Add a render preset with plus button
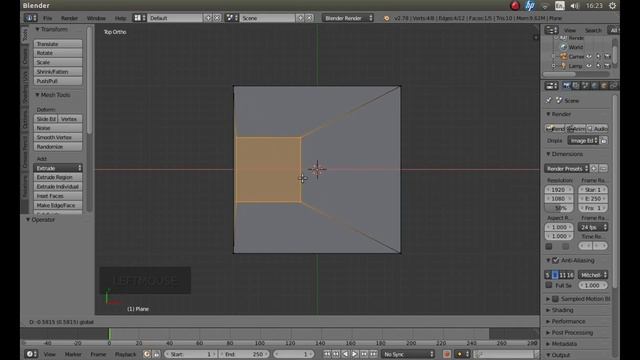The image size is (640, 360). pos(594,169)
